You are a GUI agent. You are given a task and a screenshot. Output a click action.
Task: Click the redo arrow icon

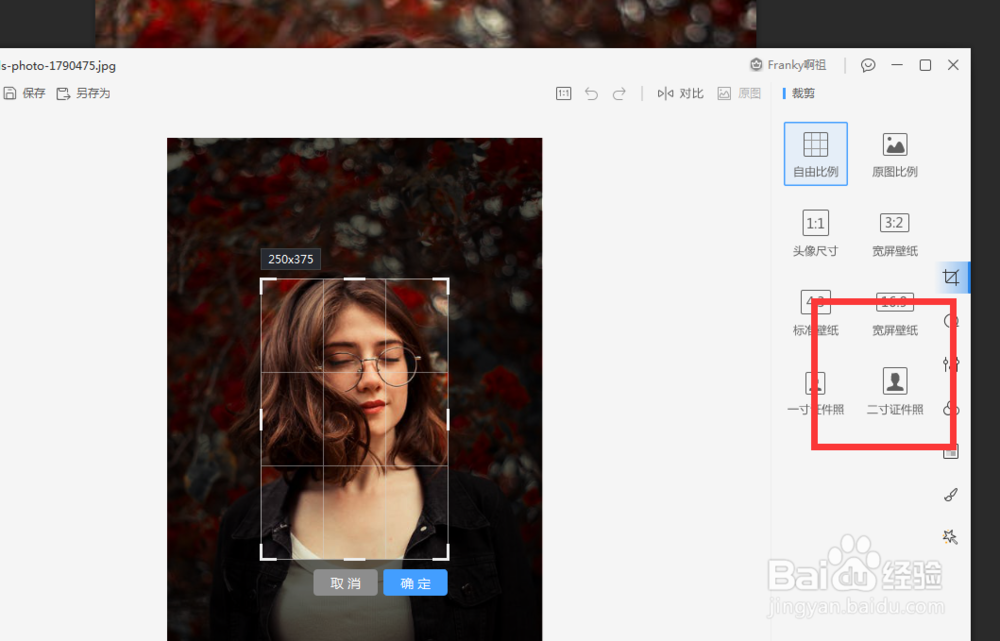point(619,94)
